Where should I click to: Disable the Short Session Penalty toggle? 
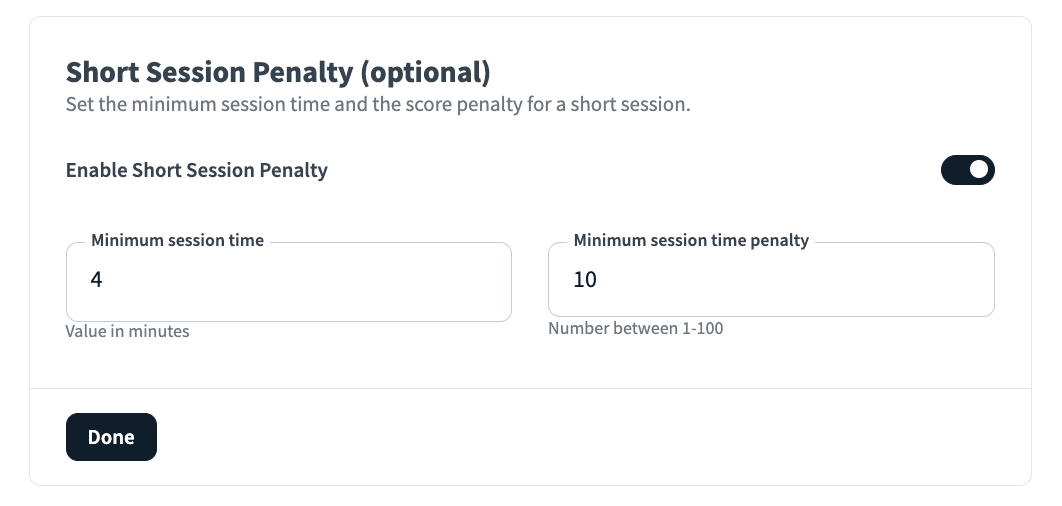pos(967,170)
